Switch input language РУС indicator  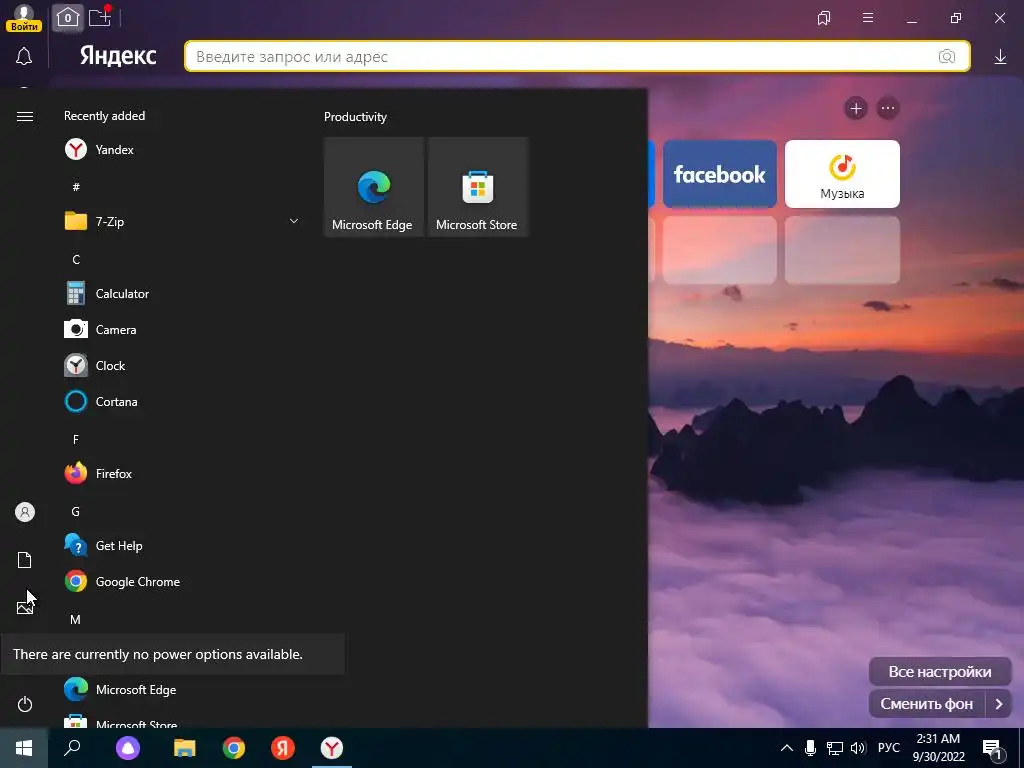(889, 748)
